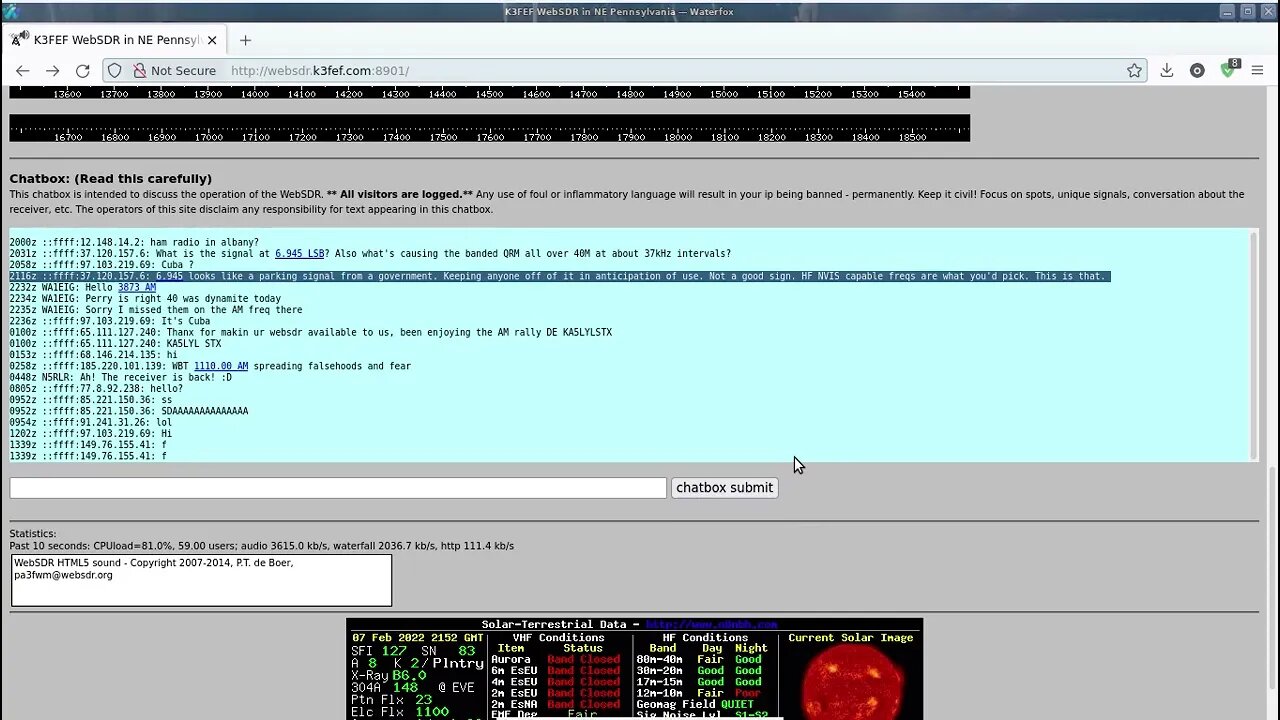The image size is (1280, 720).
Task: Tune to the 3873 AM link
Action: click(137, 288)
